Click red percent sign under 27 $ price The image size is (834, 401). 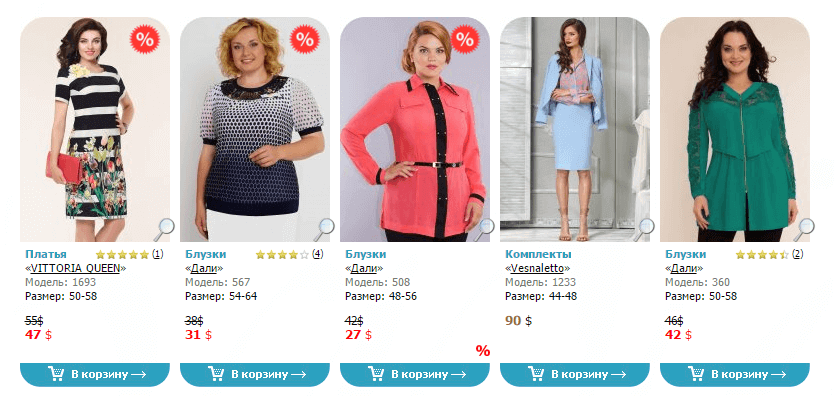pyautogui.click(x=483, y=351)
